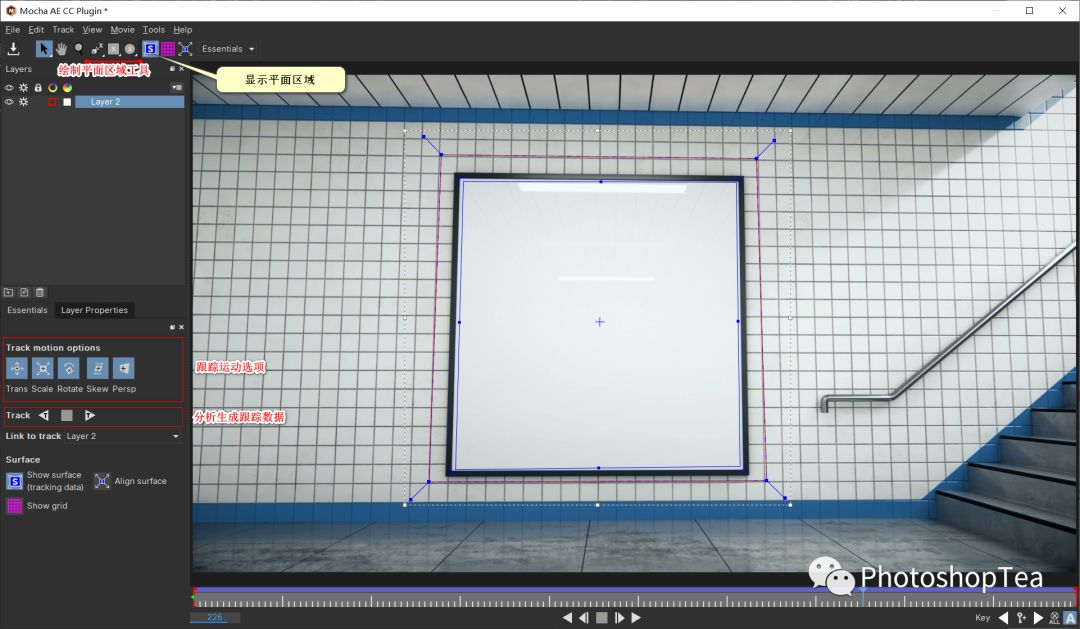Select the ellipse X-Spline shape tool
Screen dimensions: 1080x629
130,49
